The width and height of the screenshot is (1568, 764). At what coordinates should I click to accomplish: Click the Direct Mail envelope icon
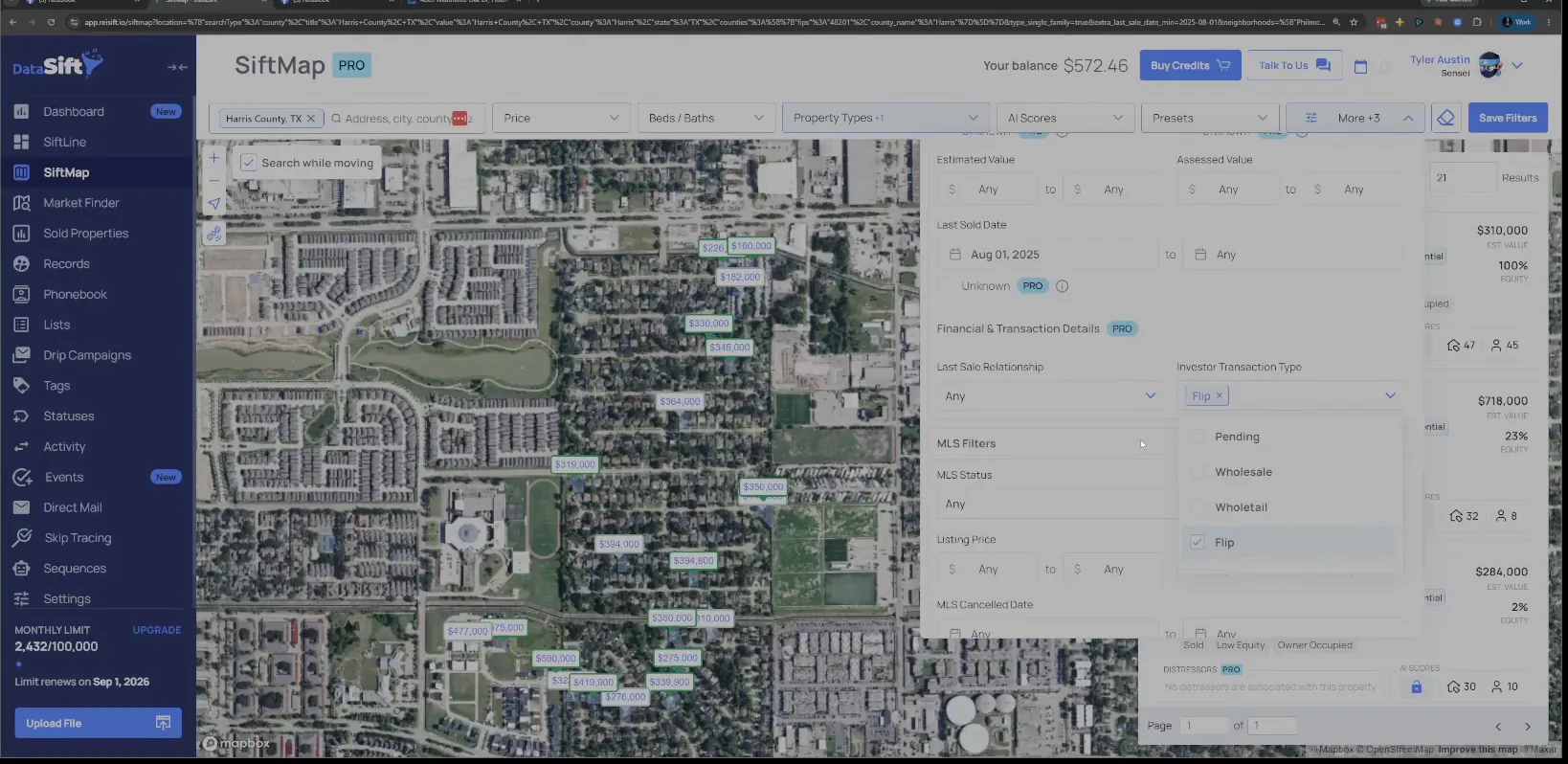click(21, 507)
